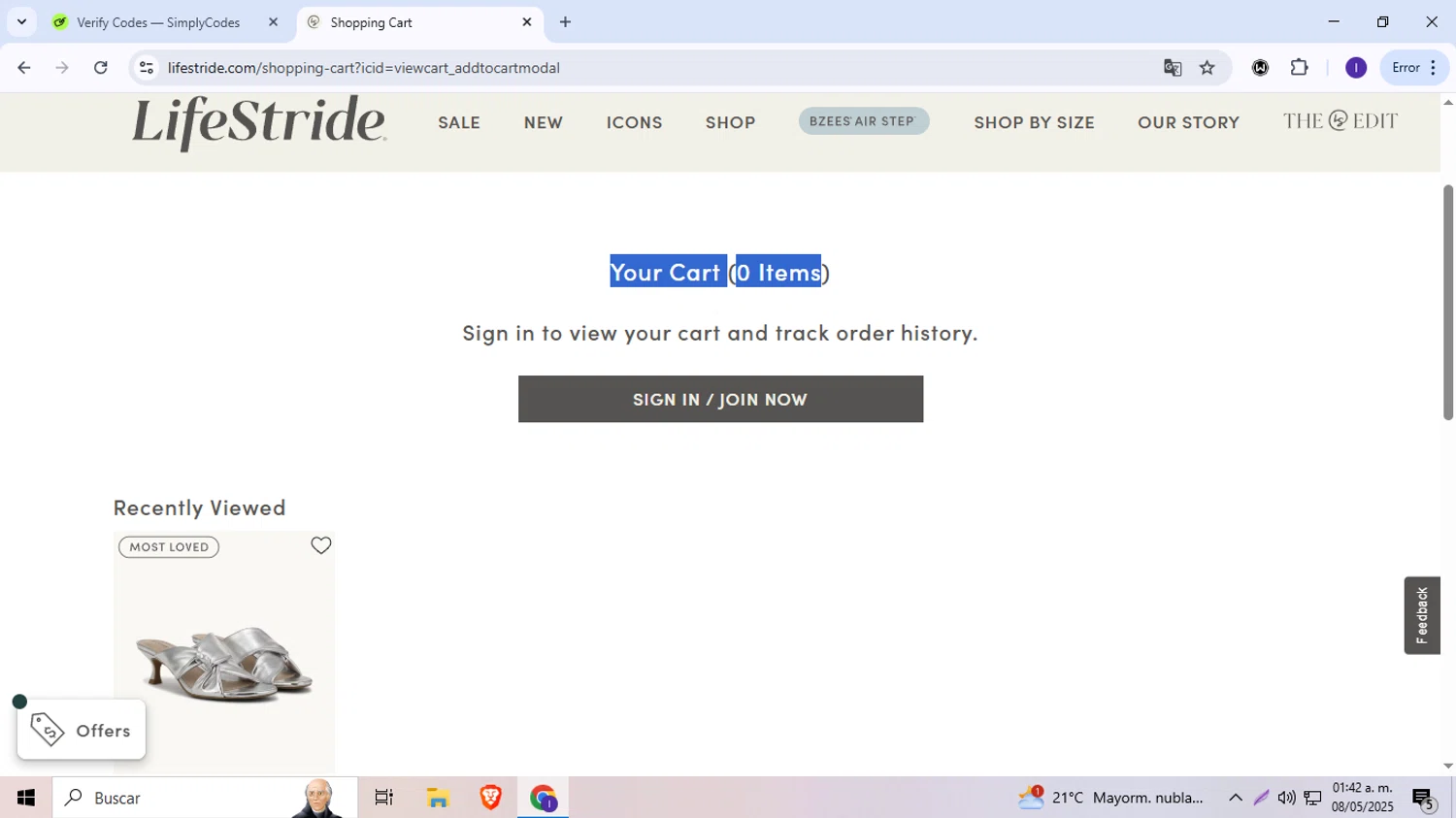1456x818 pixels.
Task: Bookmark this page with star icon
Action: 1208,68
